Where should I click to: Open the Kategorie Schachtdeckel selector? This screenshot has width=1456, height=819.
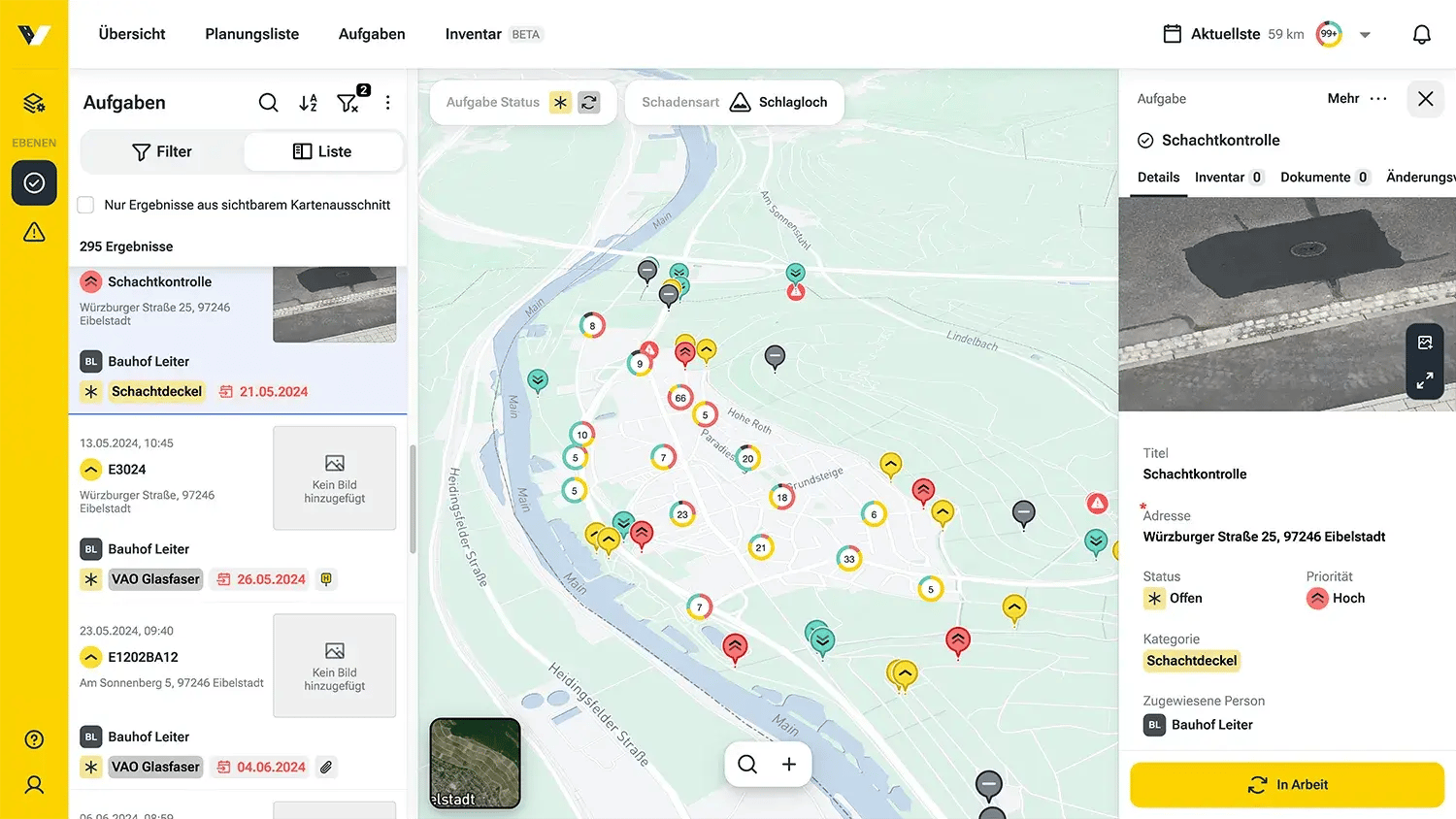click(1192, 661)
